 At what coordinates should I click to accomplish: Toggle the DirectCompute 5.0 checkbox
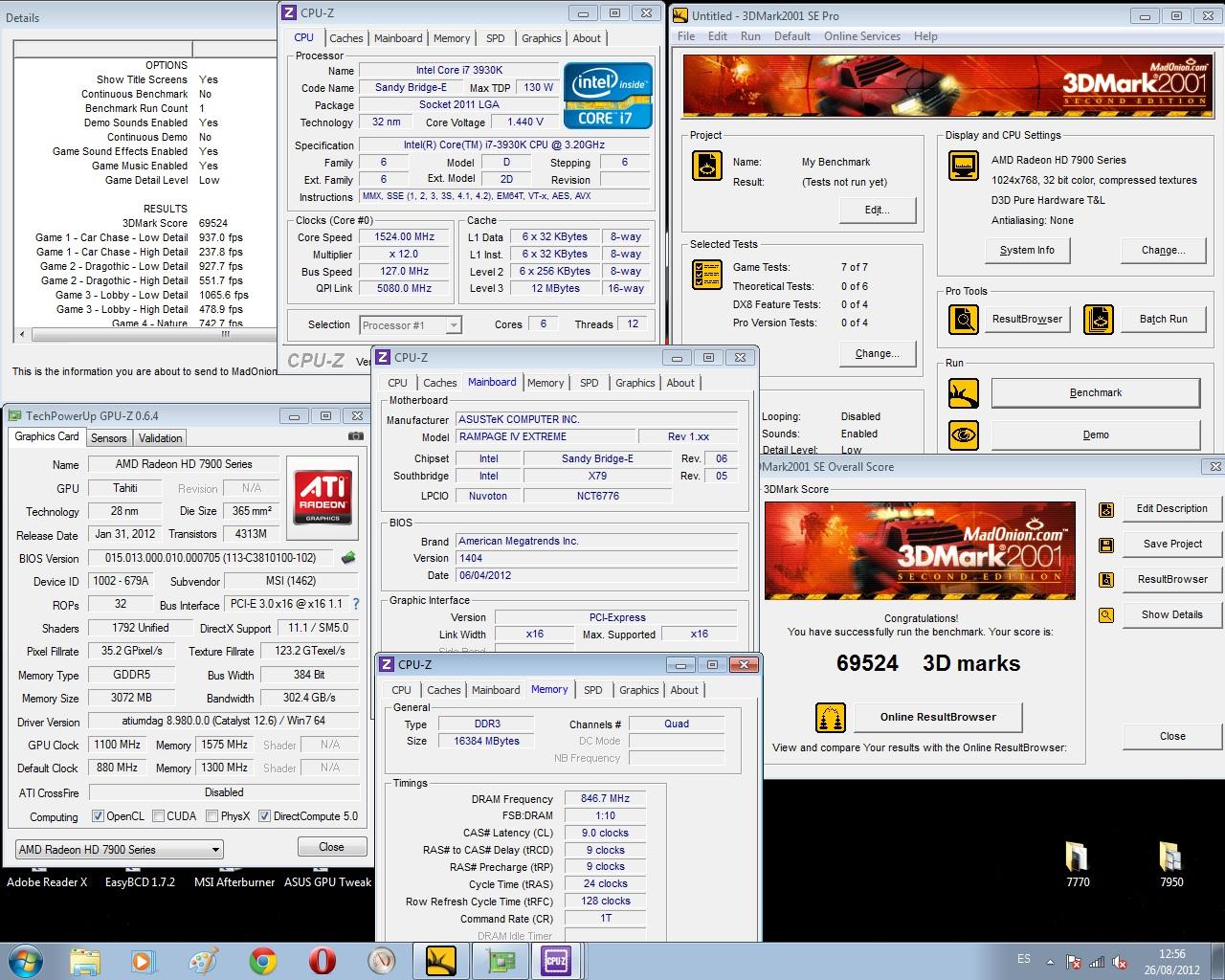265,816
